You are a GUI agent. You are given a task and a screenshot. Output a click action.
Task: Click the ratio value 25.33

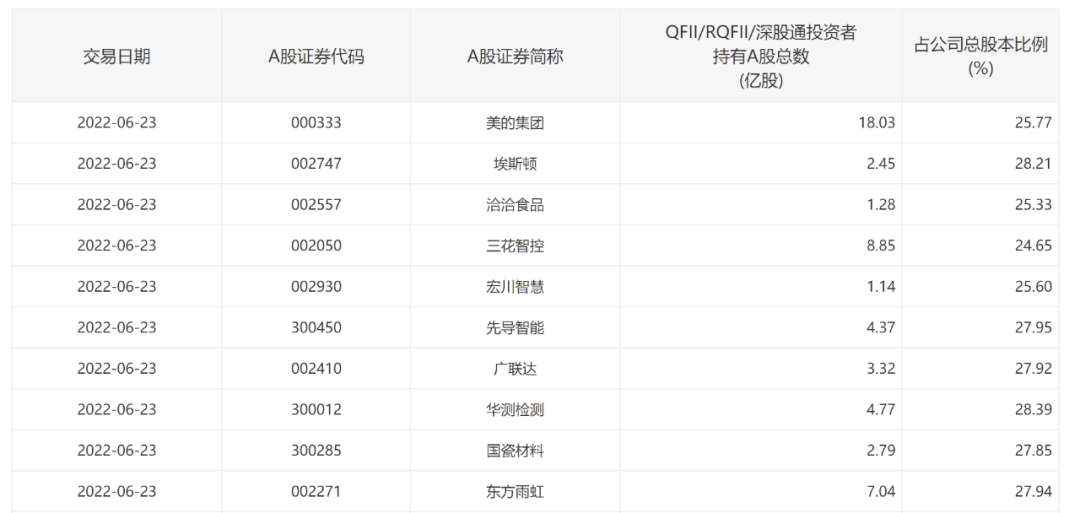point(1035,205)
